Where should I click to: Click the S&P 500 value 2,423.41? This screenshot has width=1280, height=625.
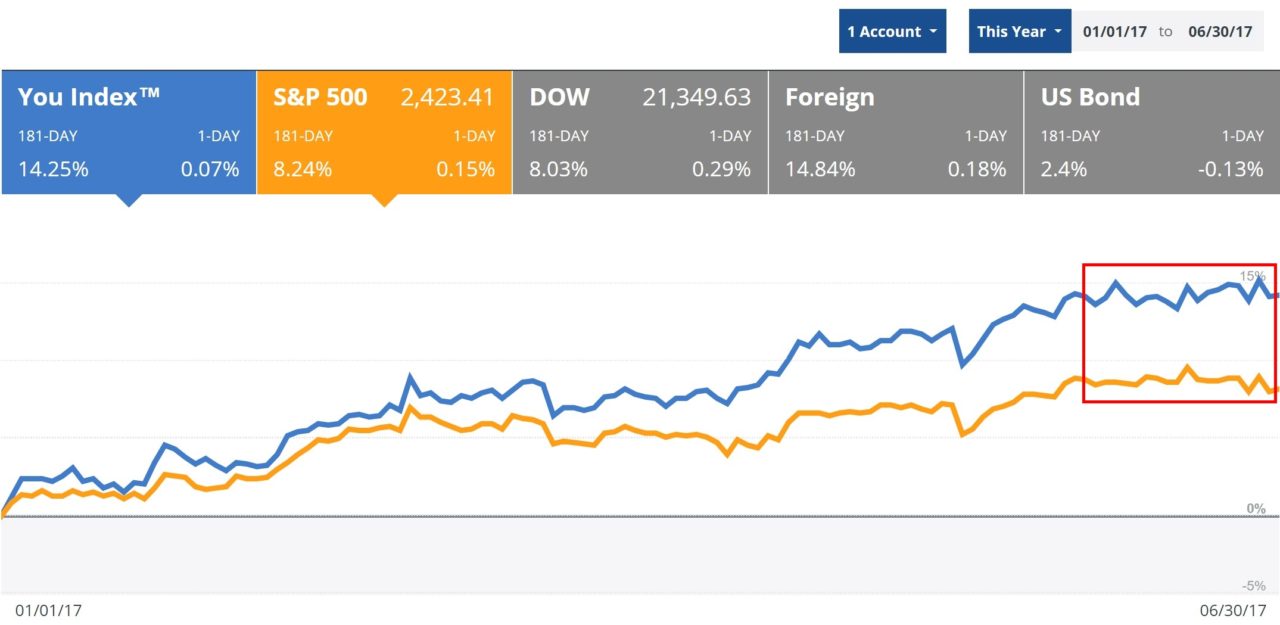(447, 97)
